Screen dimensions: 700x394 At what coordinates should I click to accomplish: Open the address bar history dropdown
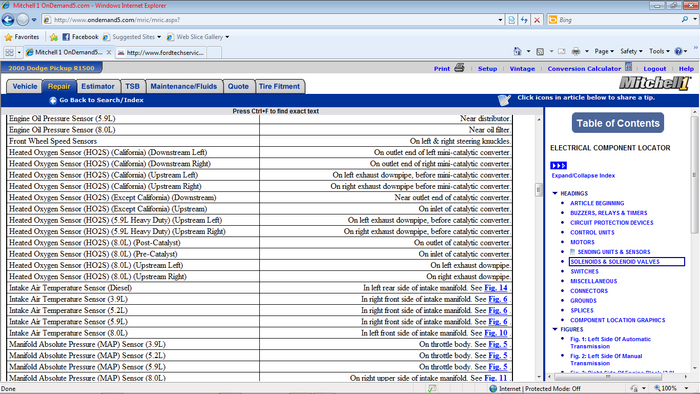click(500, 20)
